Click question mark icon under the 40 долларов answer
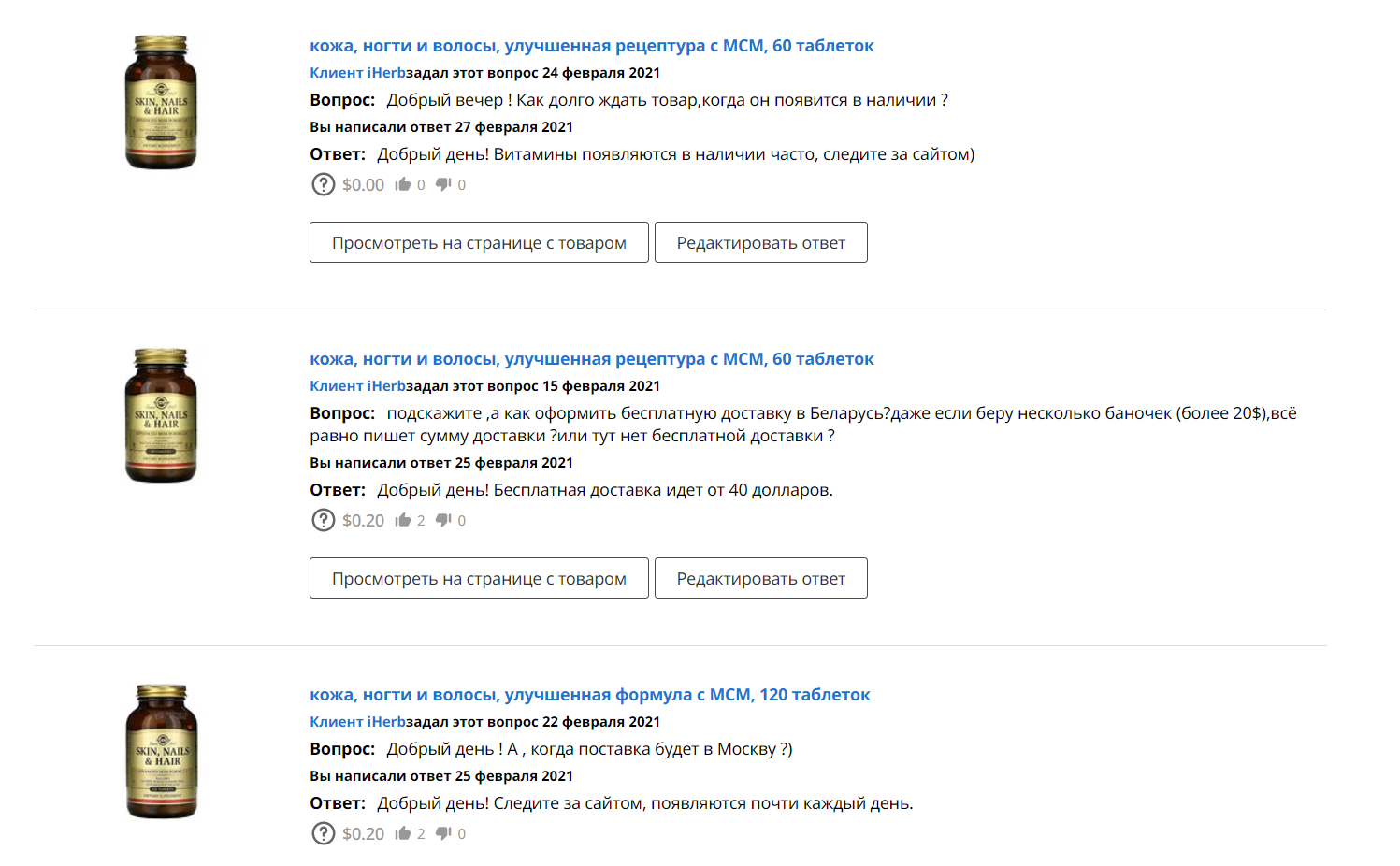Image resolution: width=1400 pixels, height=866 pixels. [x=323, y=520]
